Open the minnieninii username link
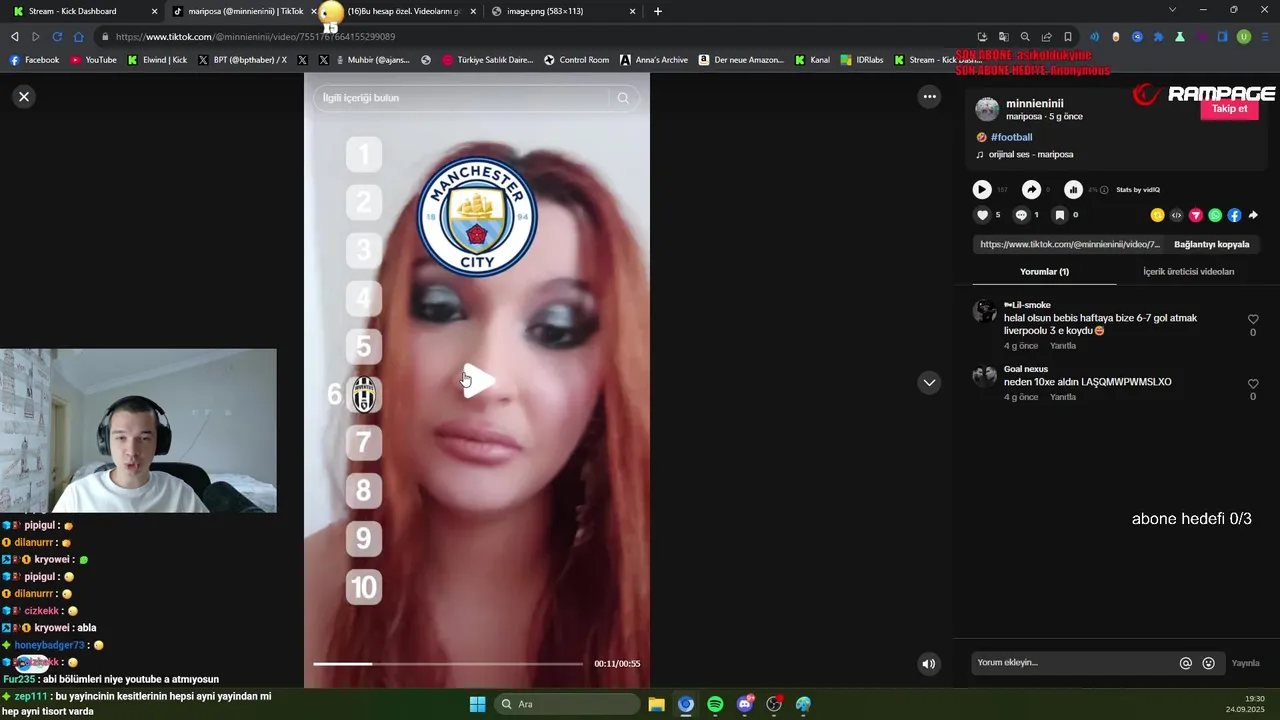The width and height of the screenshot is (1280, 720). point(1034,103)
